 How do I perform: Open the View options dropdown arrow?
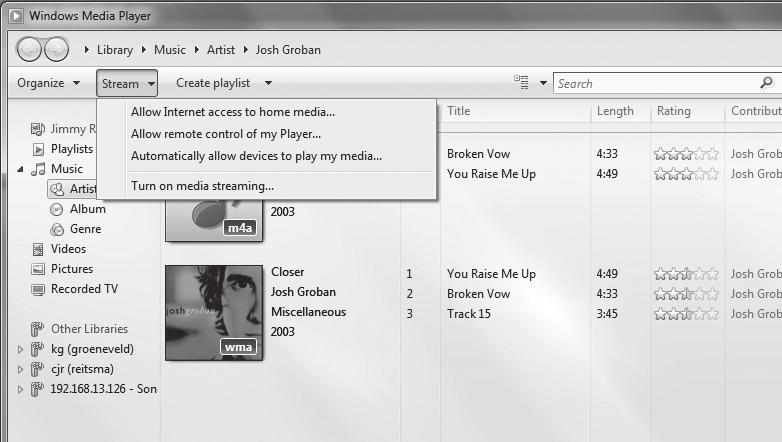543,83
